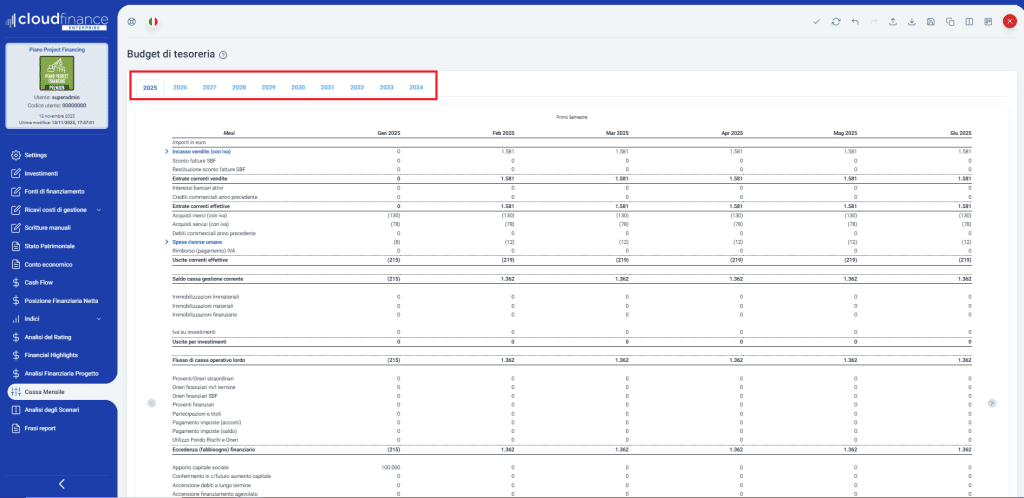
Task: Expand the Spese risorse umane row
Action: [x=166, y=242]
